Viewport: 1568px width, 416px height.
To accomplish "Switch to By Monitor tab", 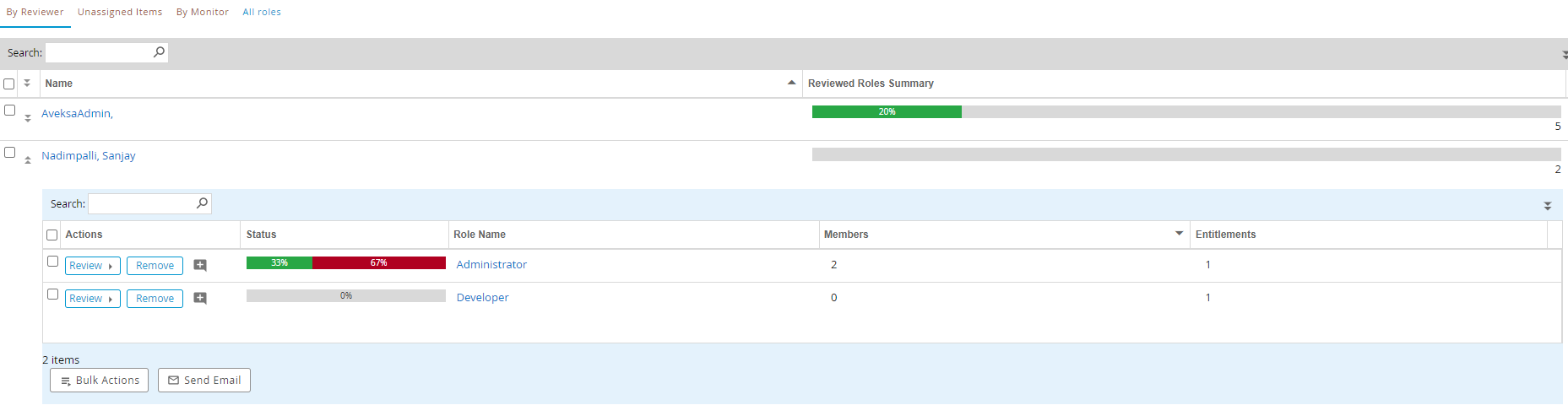I will [203, 12].
